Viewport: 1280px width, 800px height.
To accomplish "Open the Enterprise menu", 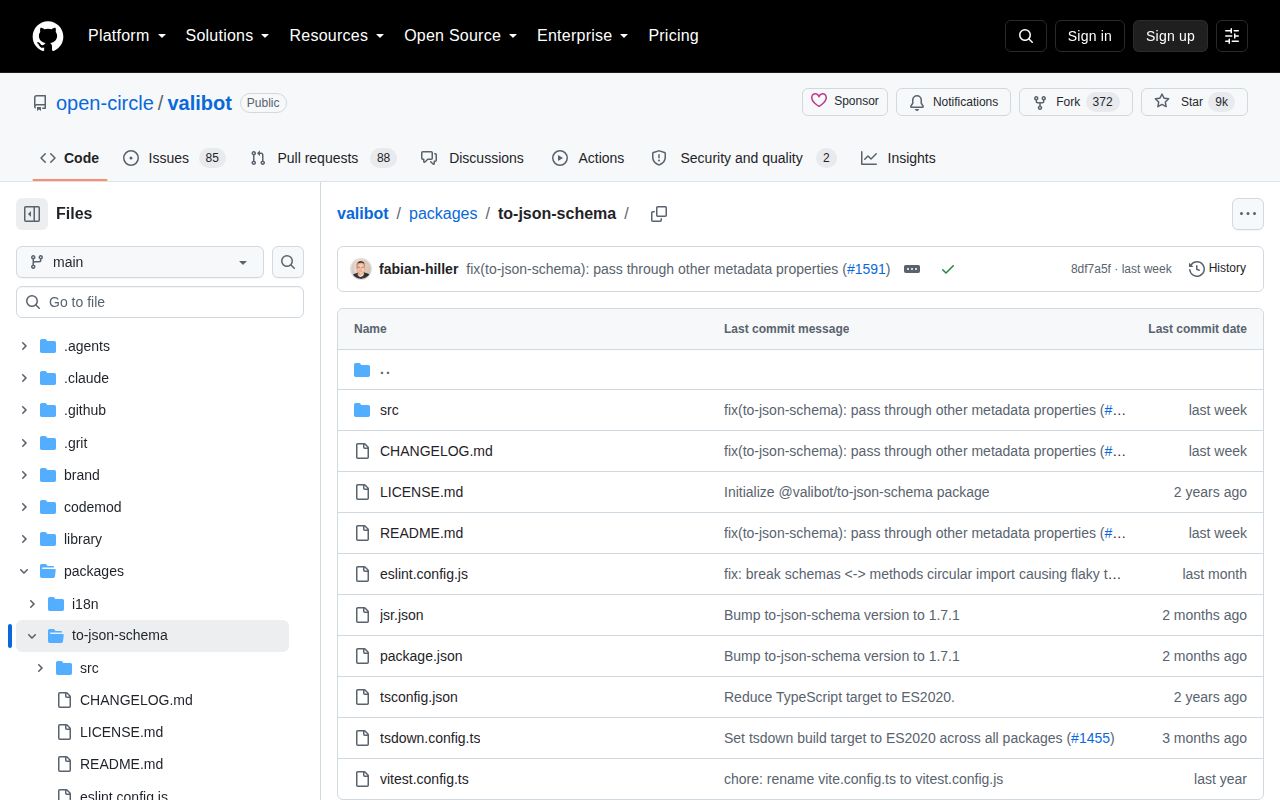I will 583,36.
